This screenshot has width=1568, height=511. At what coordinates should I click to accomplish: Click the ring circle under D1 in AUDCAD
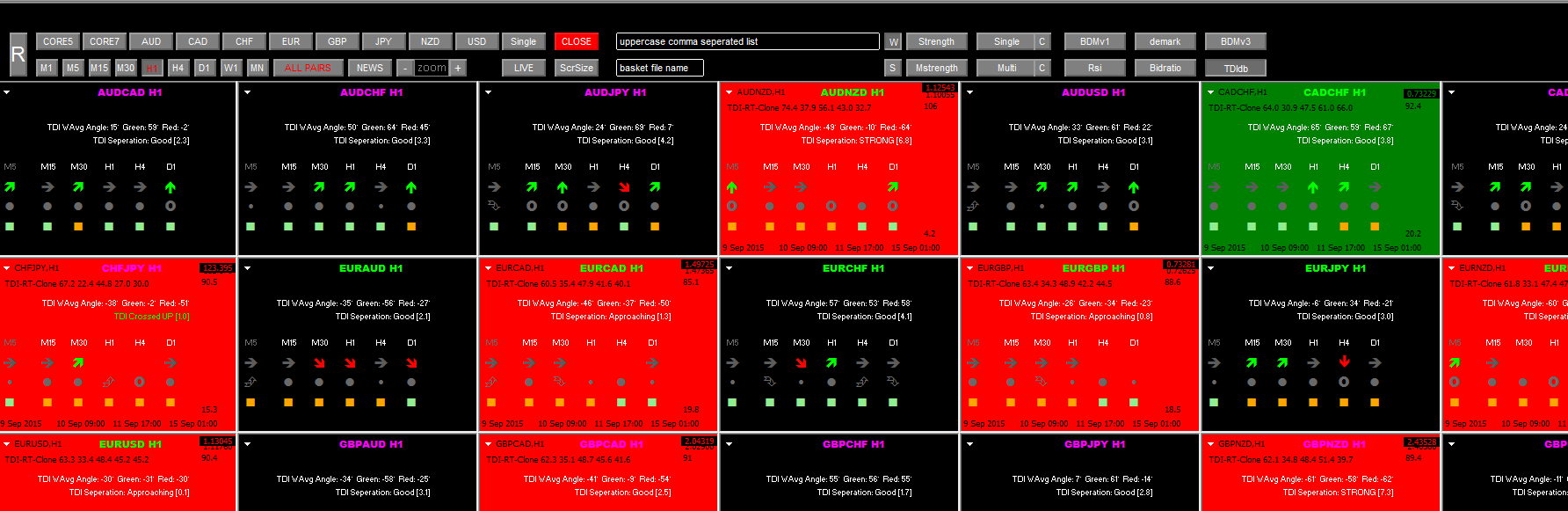pyautogui.click(x=171, y=207)
